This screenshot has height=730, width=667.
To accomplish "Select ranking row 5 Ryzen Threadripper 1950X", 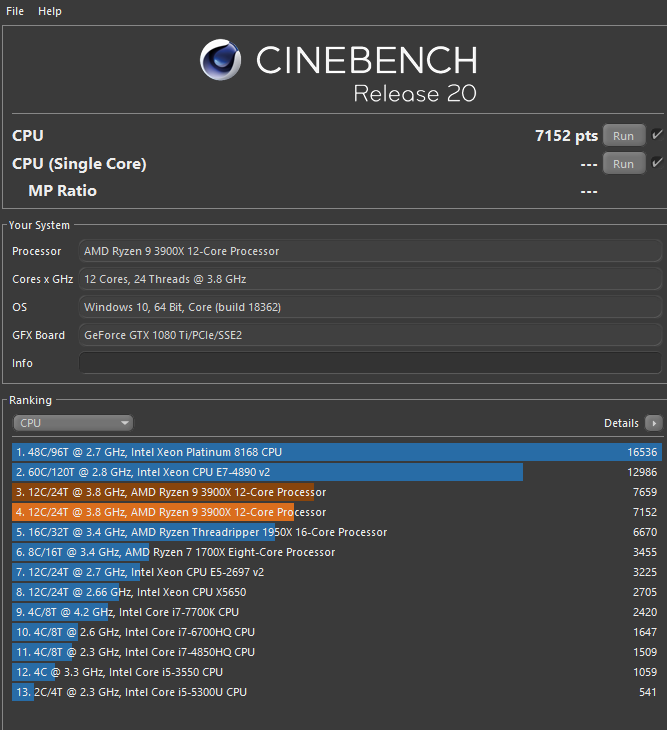I will click(337, 532).
